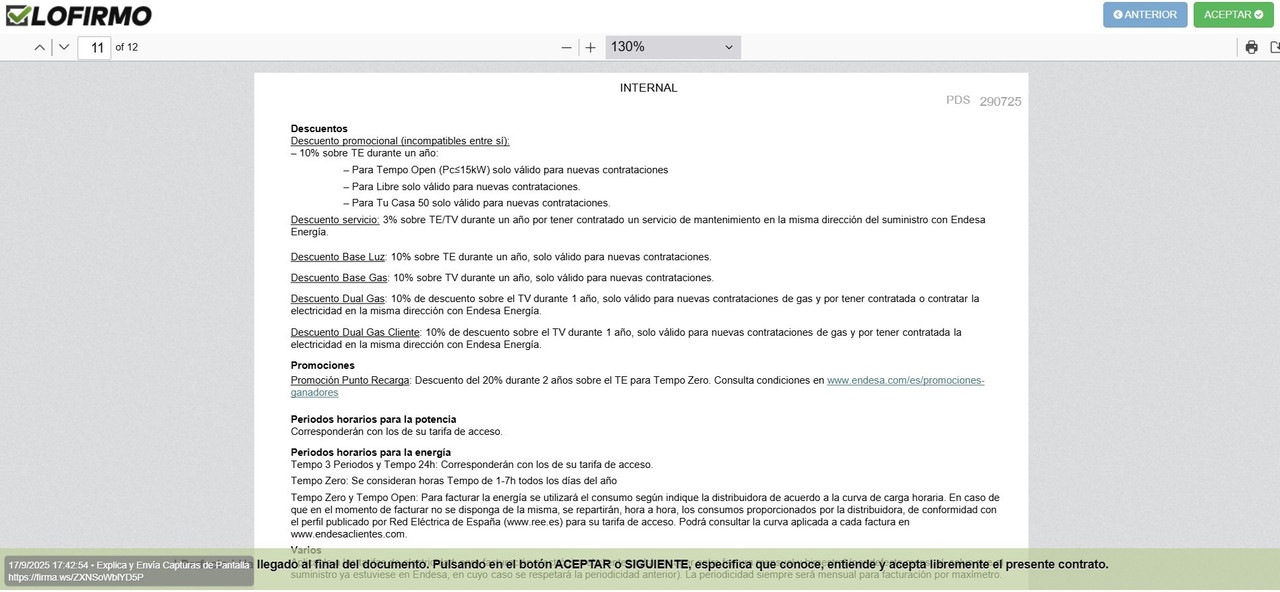Click the 'PDS 290725' document code
Screen dimensions: 1280x592
(x=984, y=101)
